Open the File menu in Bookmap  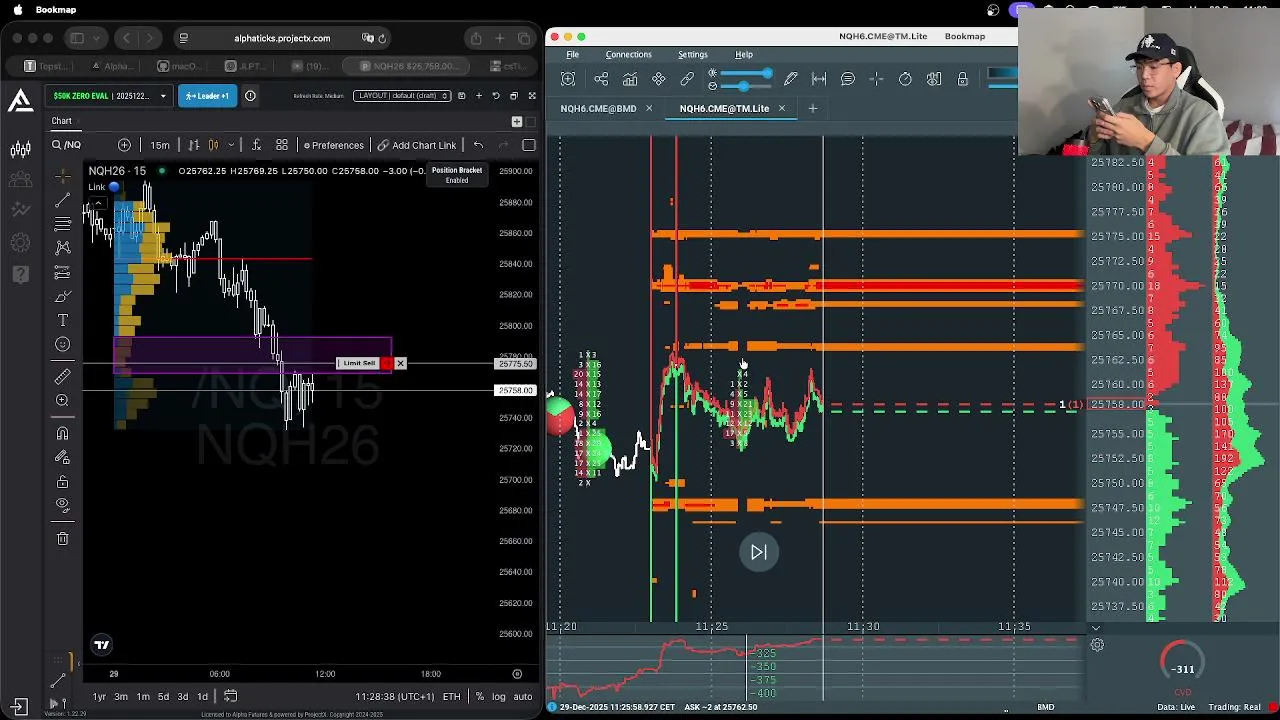[x=572, y=54]
